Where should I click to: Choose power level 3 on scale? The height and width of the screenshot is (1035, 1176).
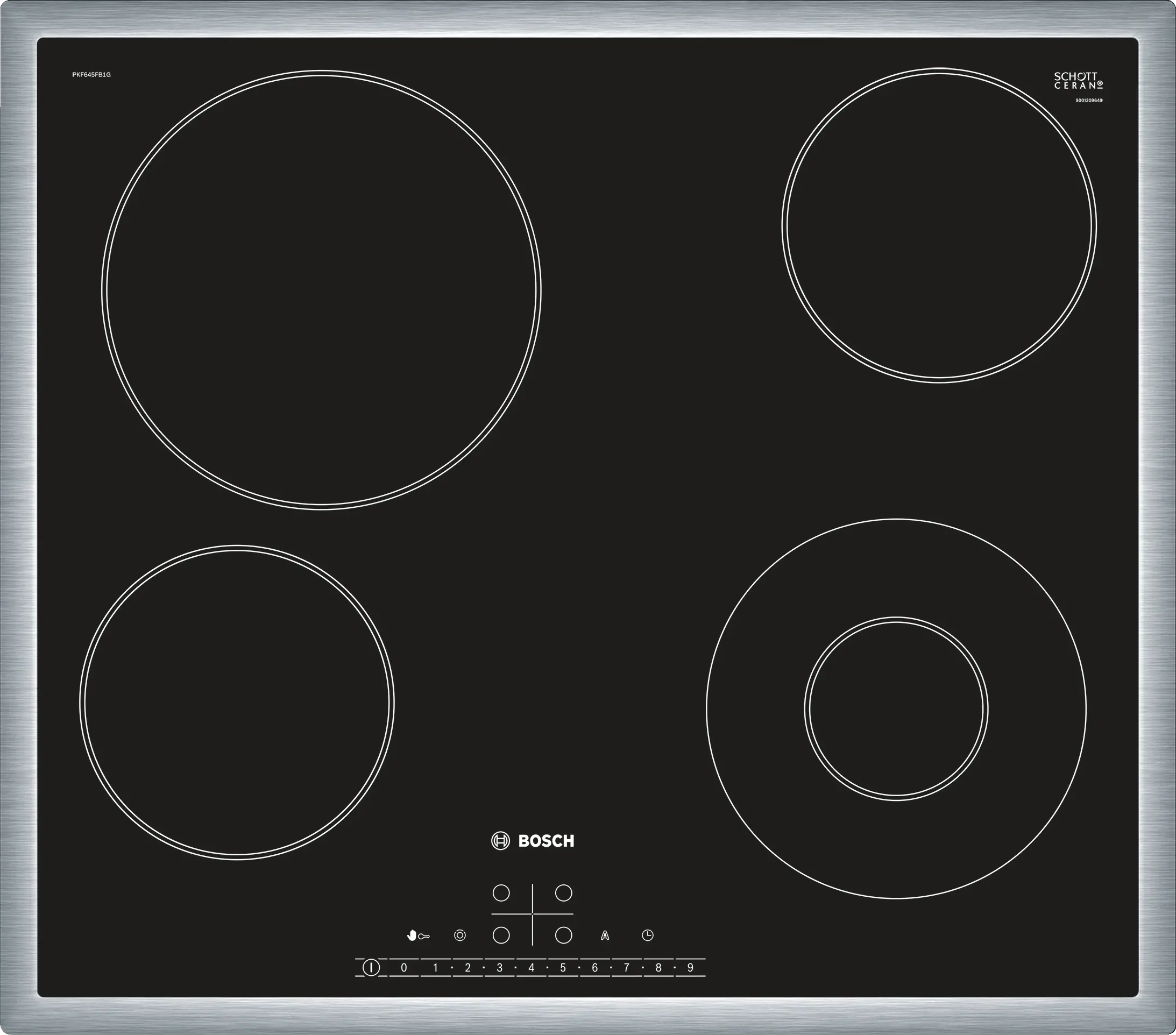tap(499, 968)
